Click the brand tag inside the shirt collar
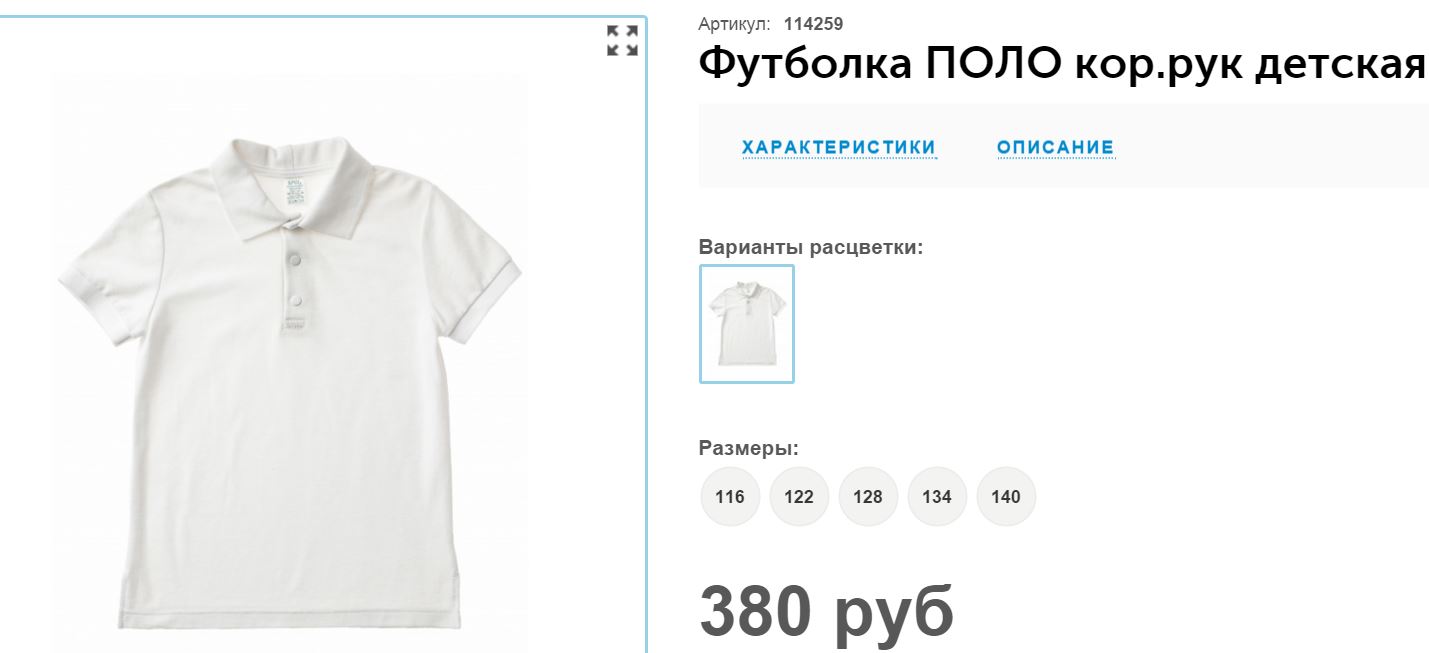This screenshot has height=653, width=1429. click(x=293, y=188)
